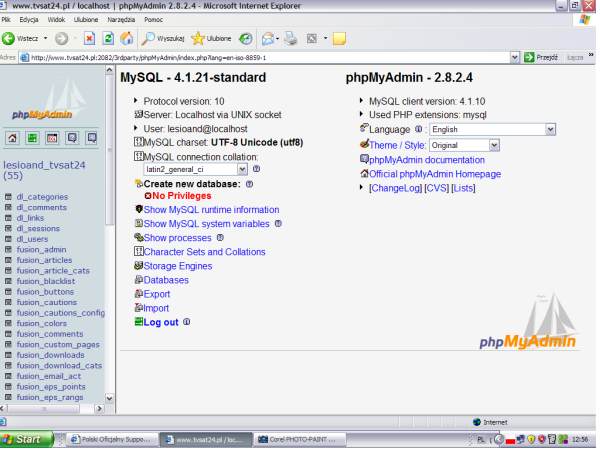
Task: Open the Mail button dropdown arrow
Action: point(277,38)
